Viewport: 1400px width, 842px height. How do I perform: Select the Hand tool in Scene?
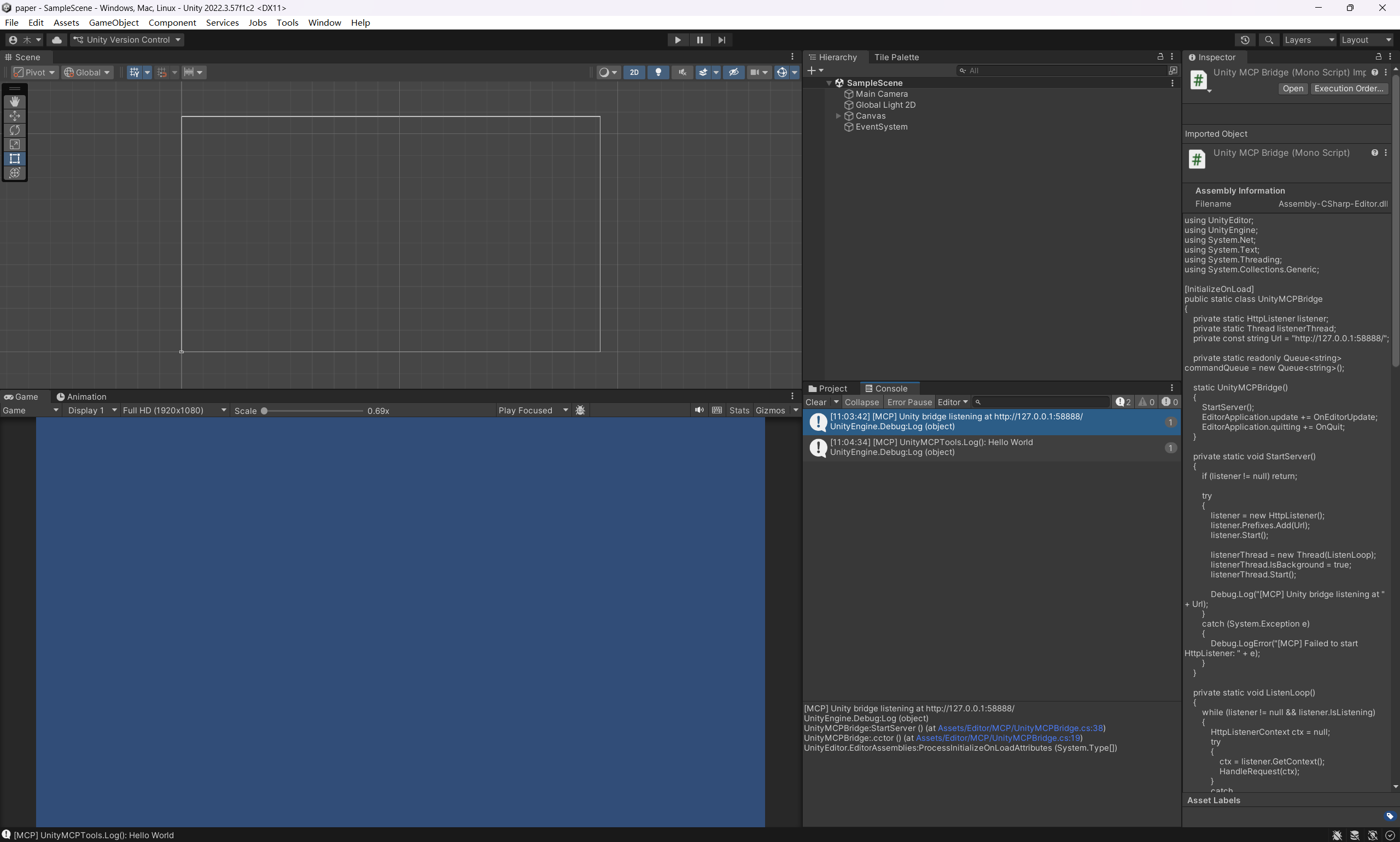[x=15, y=102]
